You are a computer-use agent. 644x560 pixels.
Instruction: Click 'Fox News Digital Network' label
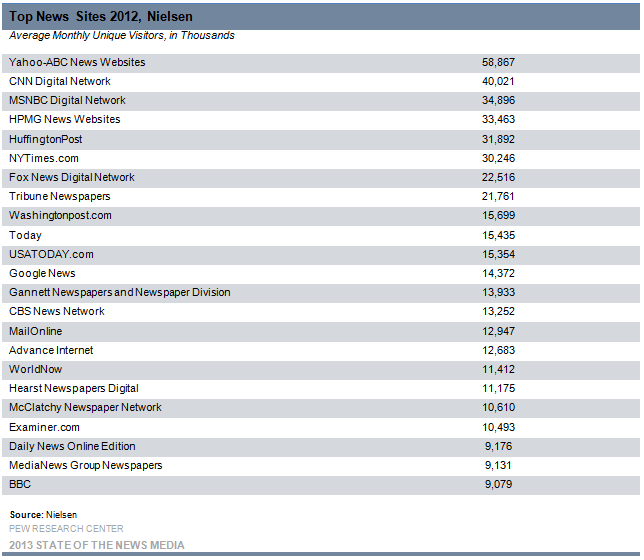point(72,177)
